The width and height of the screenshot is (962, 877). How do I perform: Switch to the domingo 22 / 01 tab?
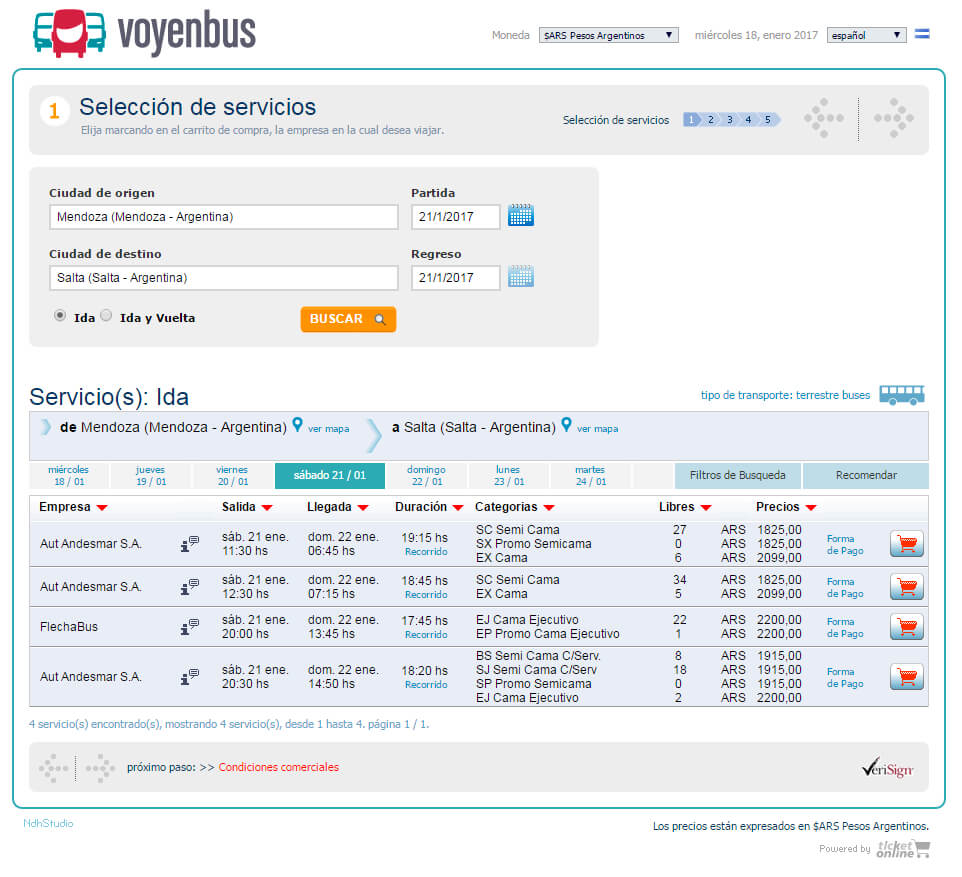[426, 476]
